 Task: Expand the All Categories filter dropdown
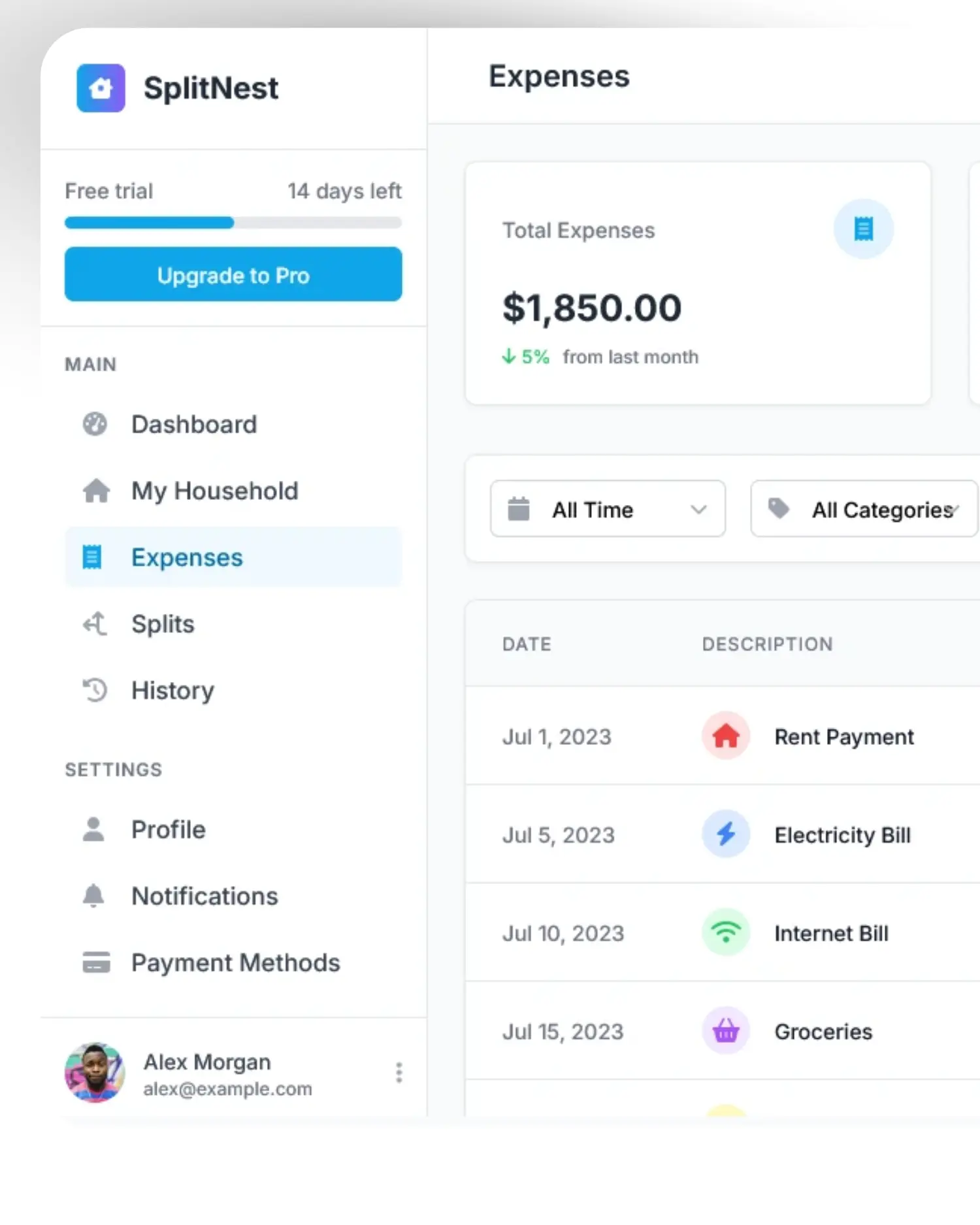point(864,509)
